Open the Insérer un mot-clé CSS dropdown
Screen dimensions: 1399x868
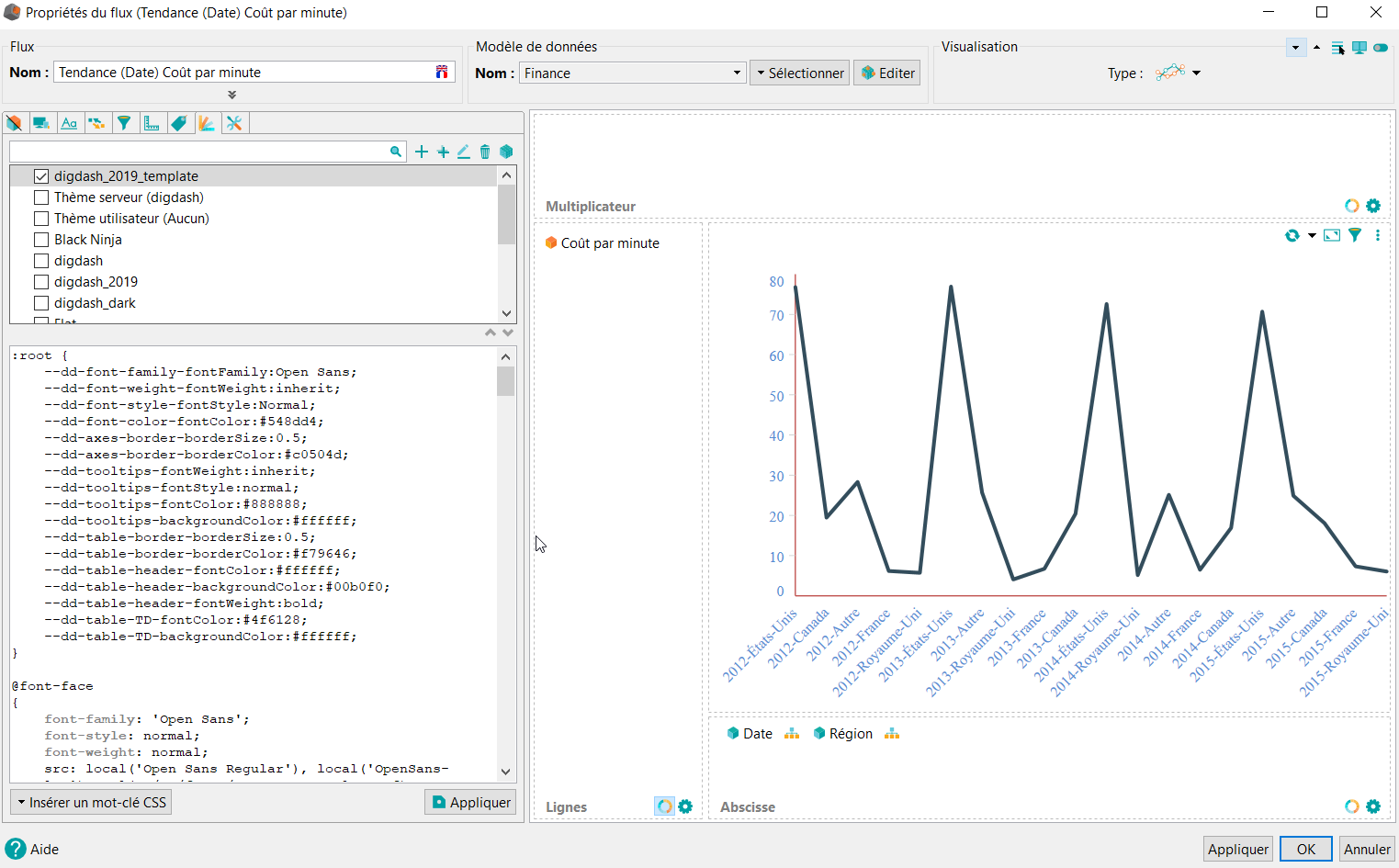(91, 802)
